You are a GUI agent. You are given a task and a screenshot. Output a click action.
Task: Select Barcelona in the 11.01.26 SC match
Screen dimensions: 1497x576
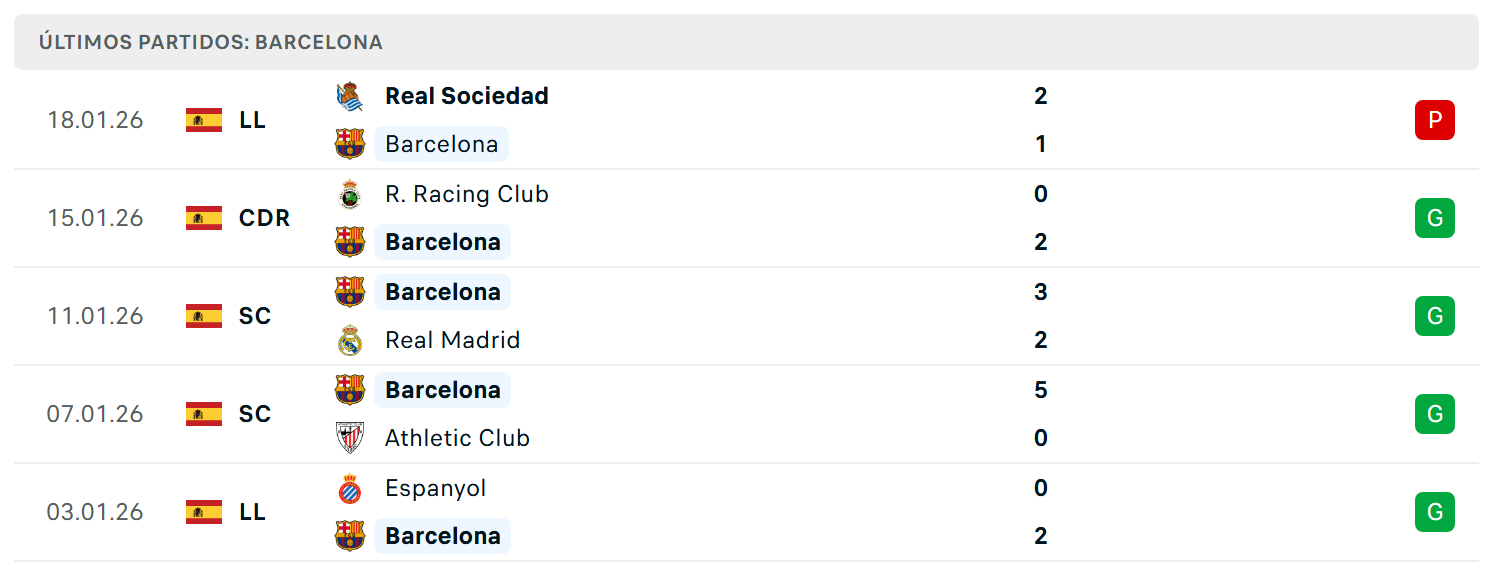coord(443,292)
